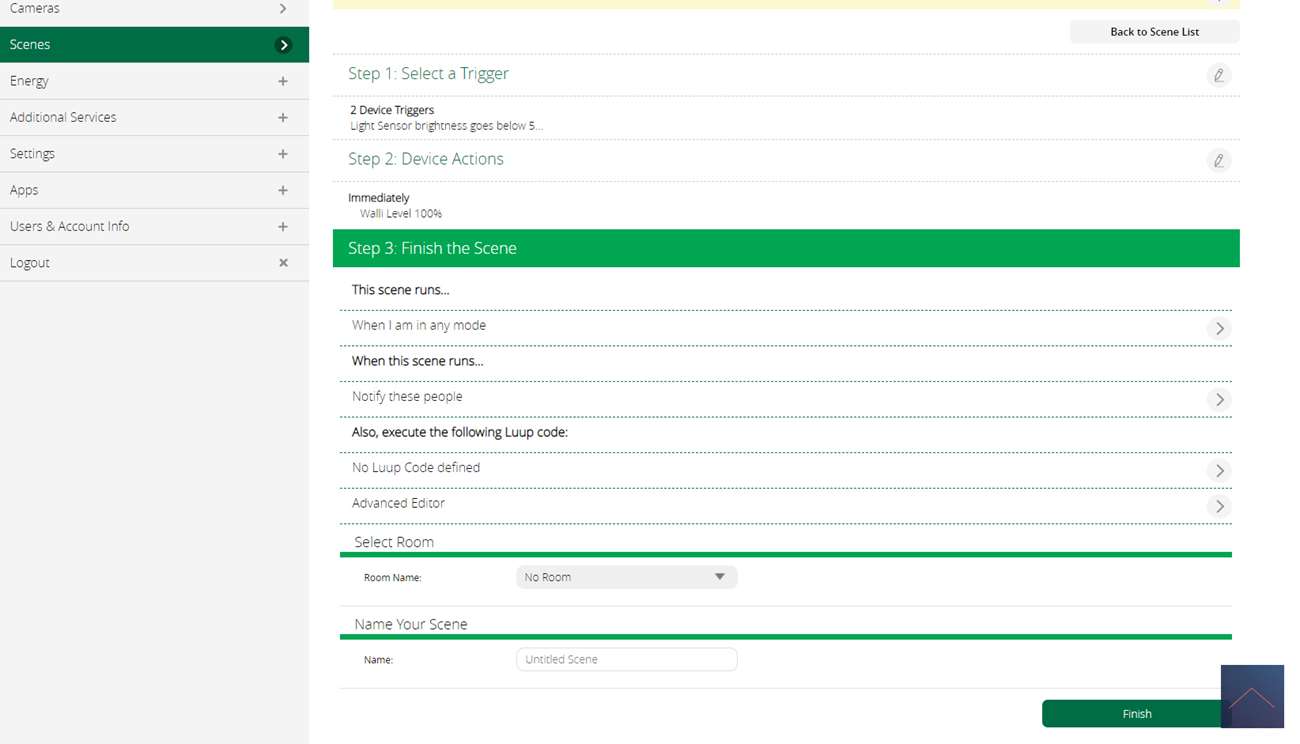Select Scenes in the sidebar menu

pyautogui.click(x=154, y=45)
